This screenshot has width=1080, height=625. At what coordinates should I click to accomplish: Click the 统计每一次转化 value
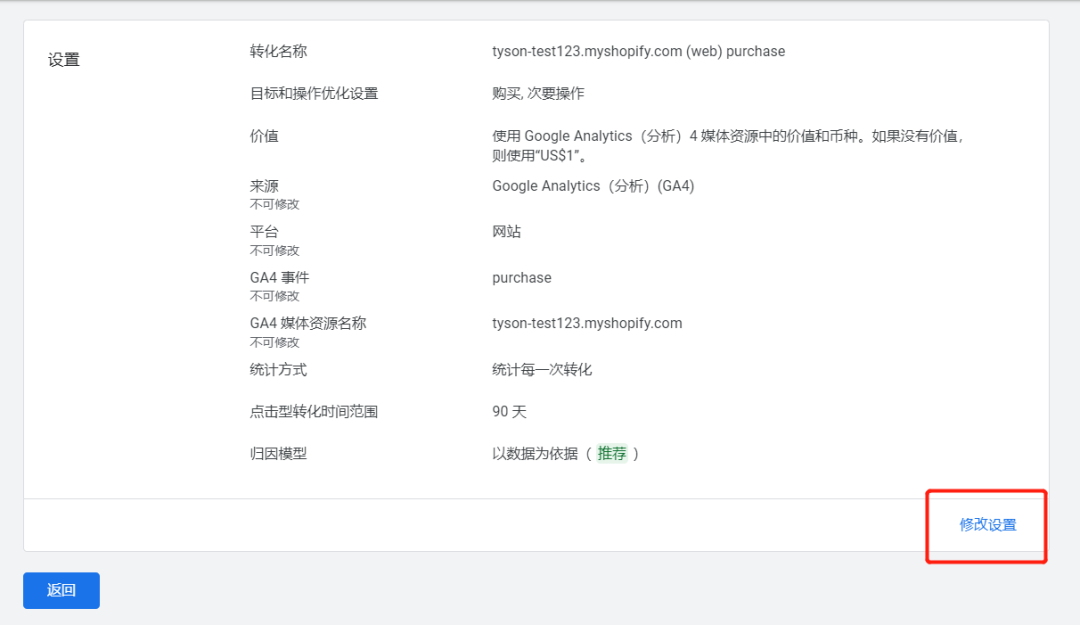pos(542,370)
